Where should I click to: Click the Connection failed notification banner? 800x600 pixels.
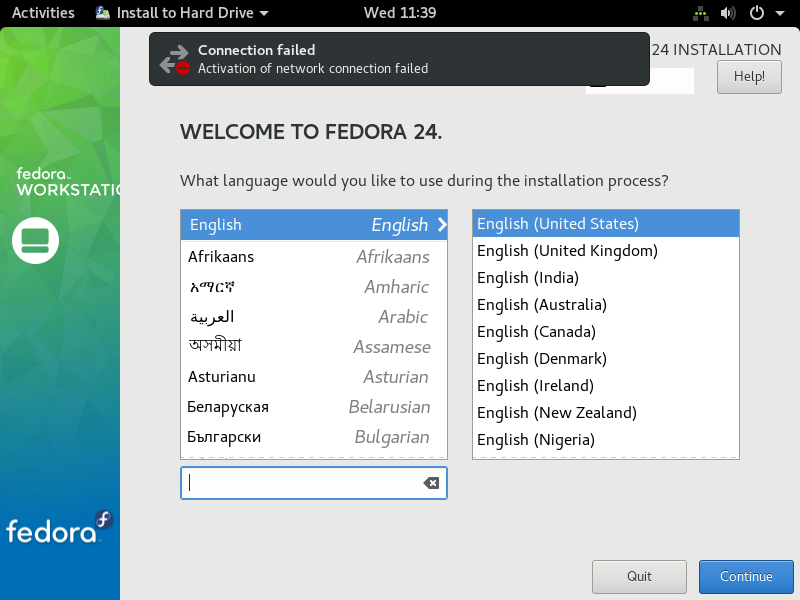399,59
